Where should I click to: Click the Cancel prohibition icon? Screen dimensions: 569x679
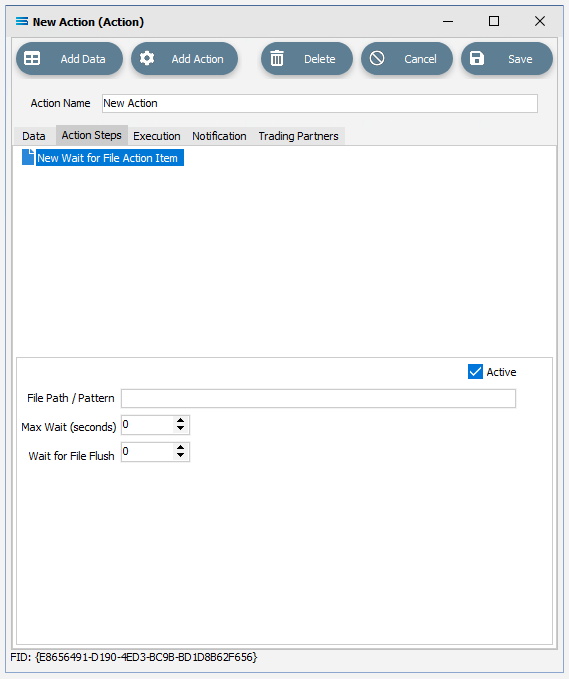tap(377, 58)
